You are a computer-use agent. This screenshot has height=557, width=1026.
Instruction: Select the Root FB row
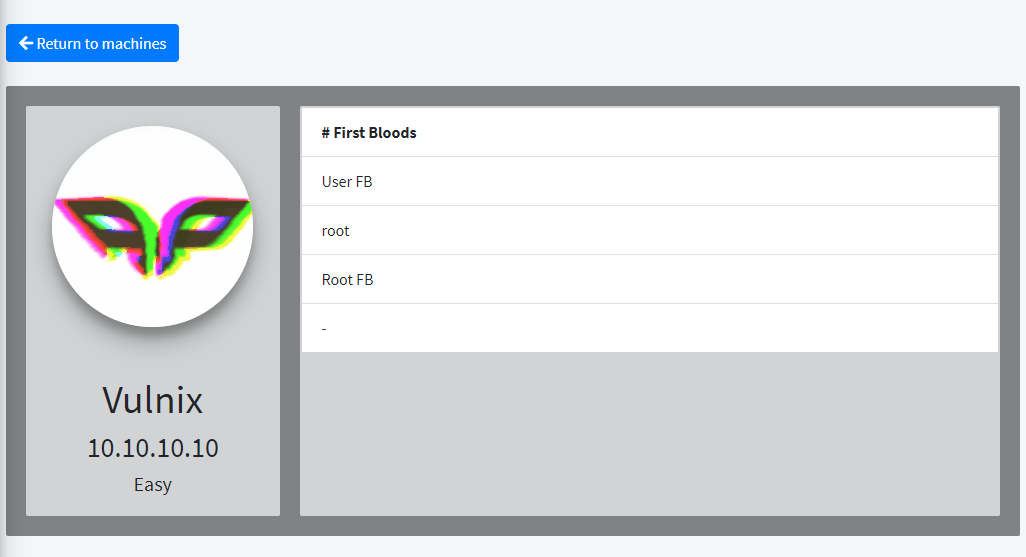[650, 279]
